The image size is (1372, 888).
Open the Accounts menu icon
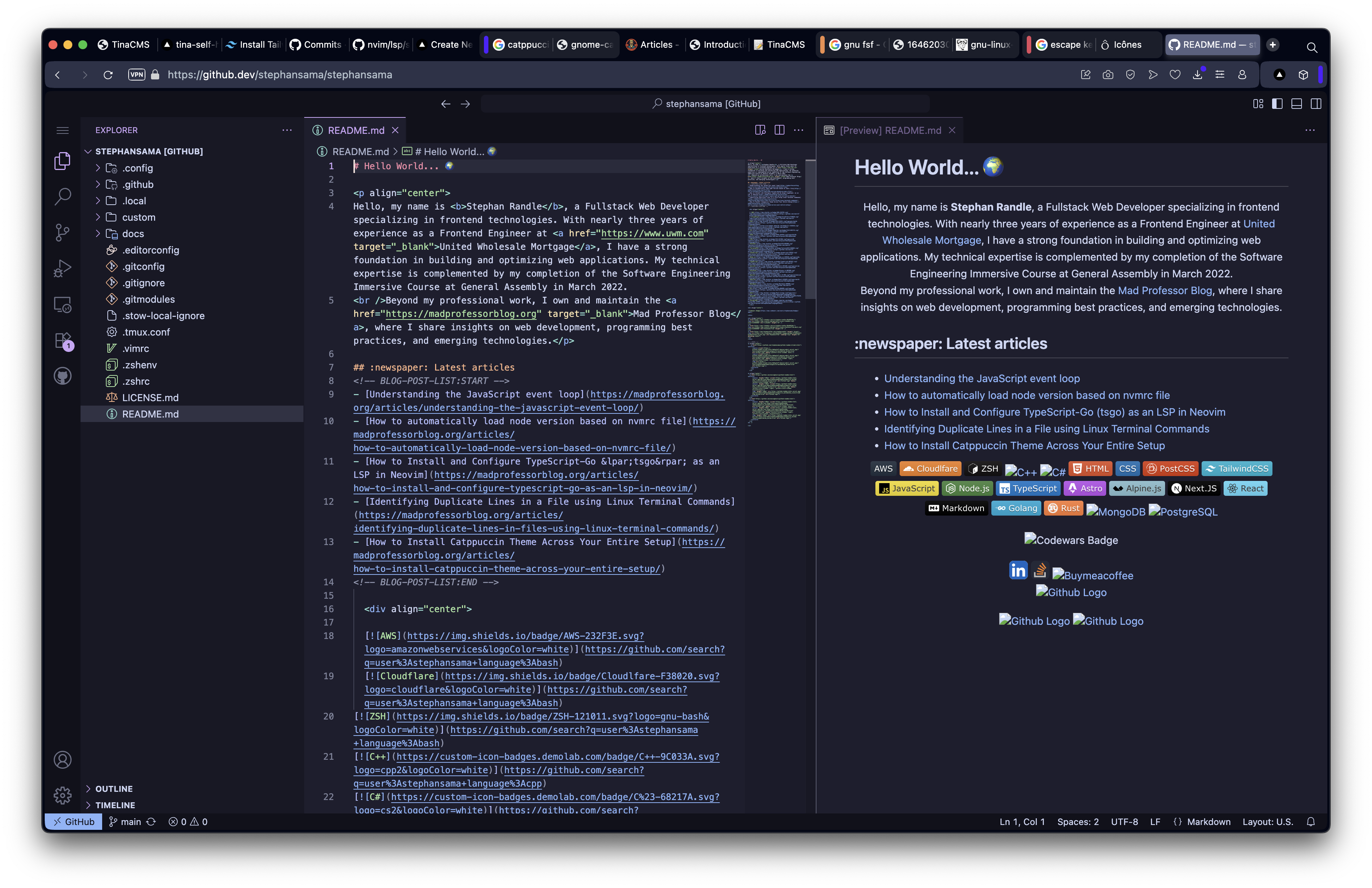(62, 759)
